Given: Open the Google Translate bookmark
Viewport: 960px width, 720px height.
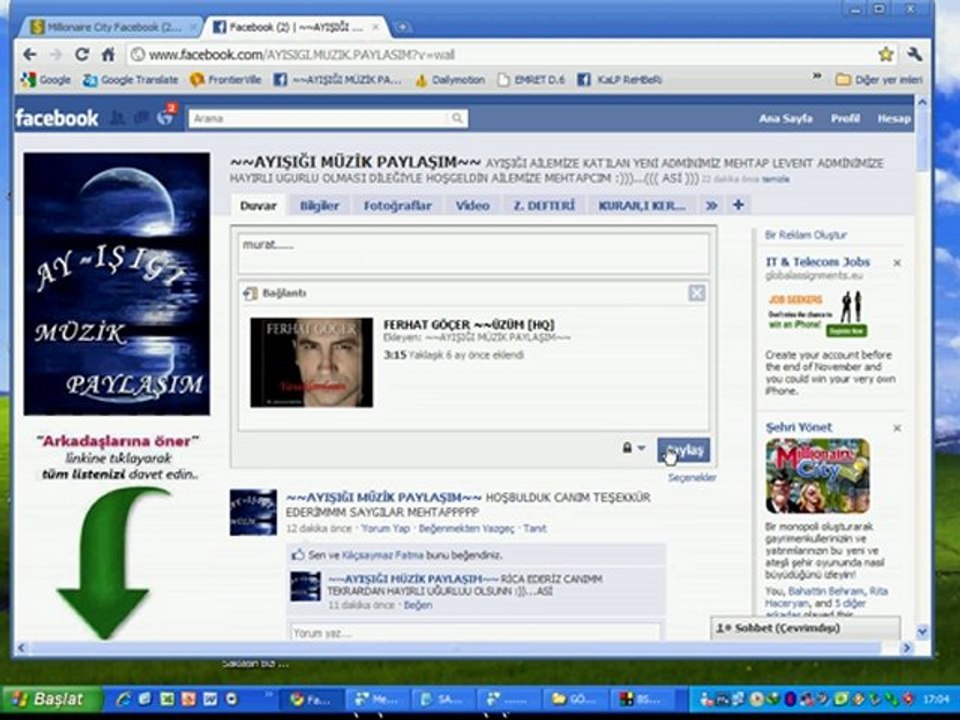Looking at the screenshot, I should coord(130,80).
